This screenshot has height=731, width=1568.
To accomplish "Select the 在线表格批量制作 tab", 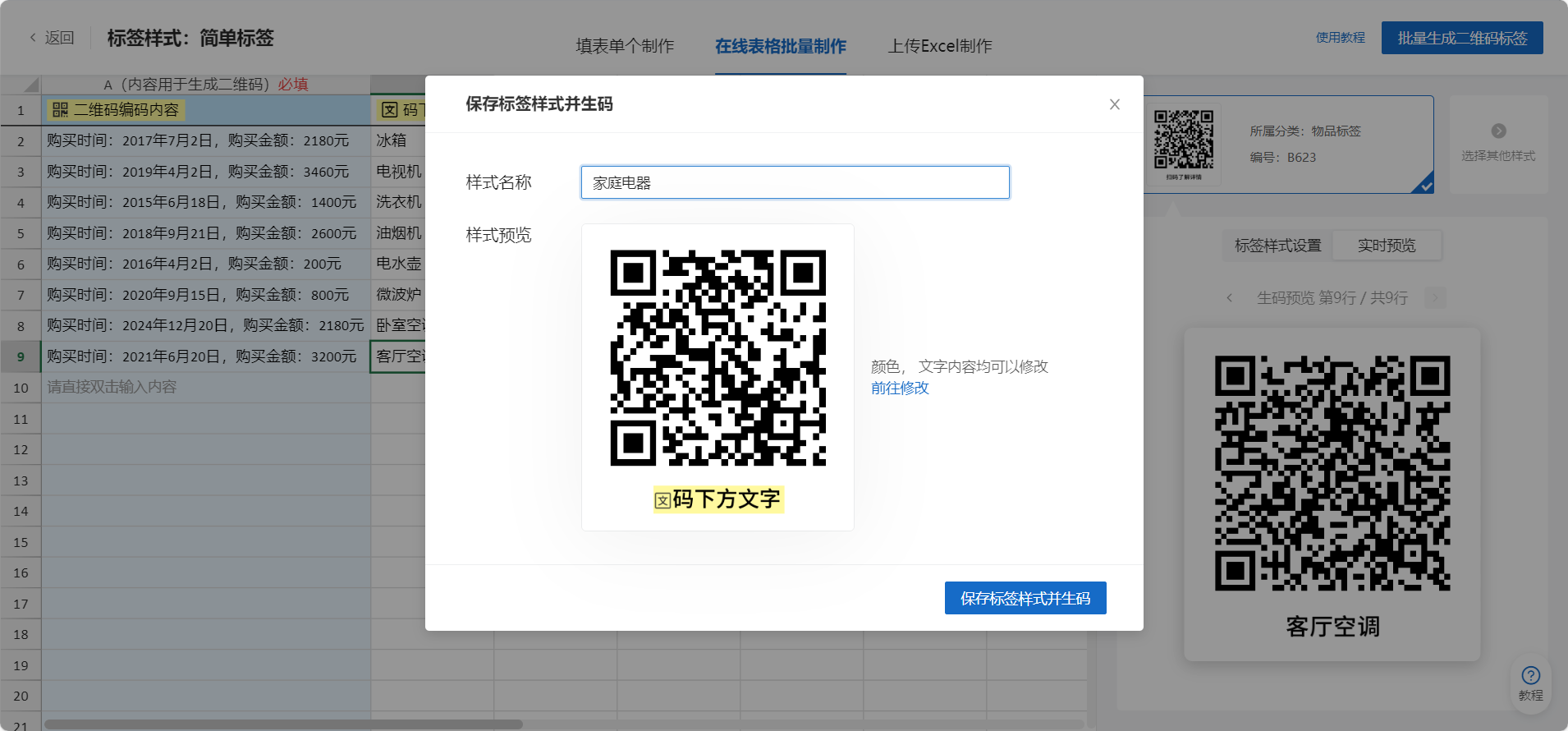I will coord(780,46).
